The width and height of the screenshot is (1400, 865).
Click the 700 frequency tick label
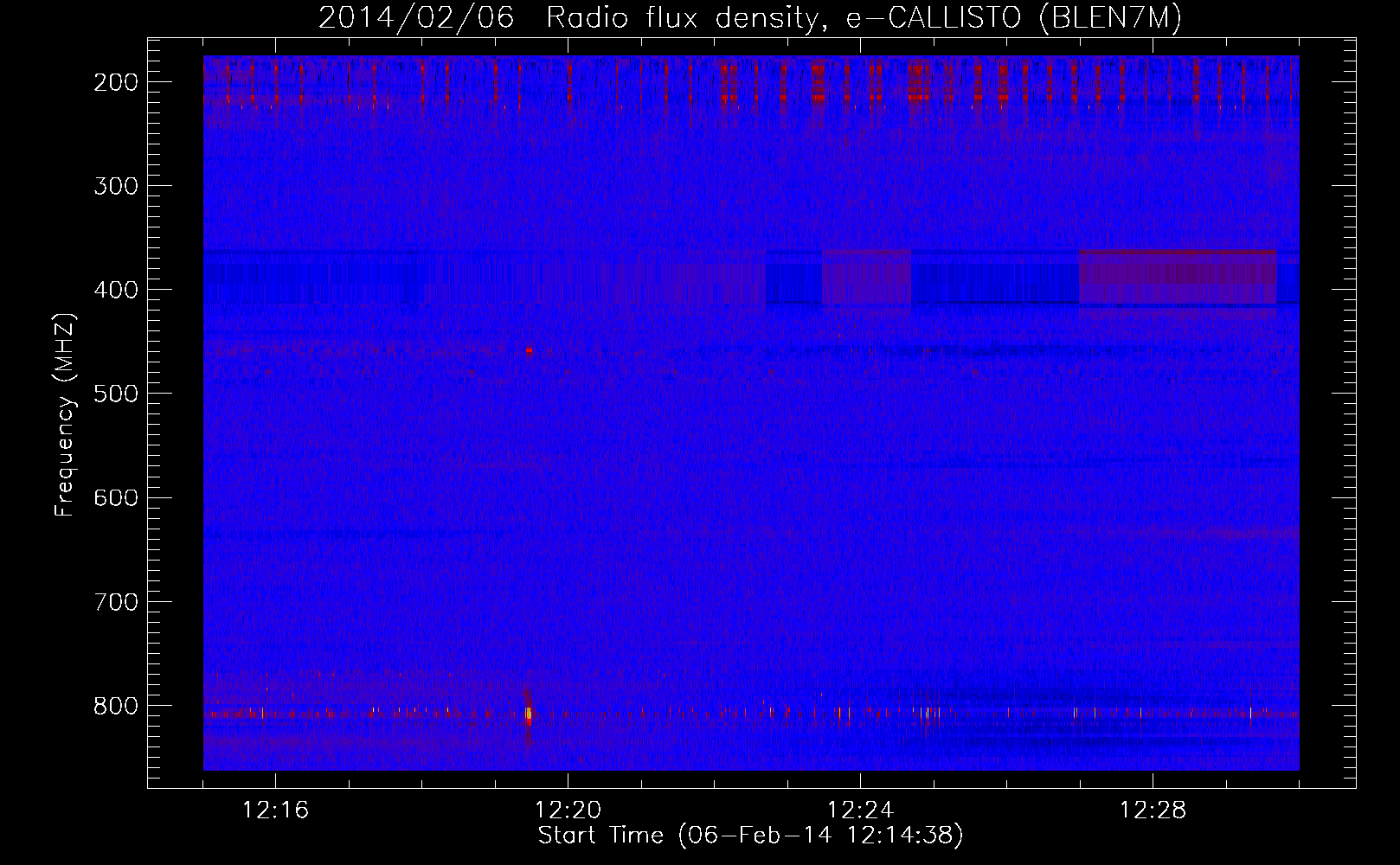115,601
